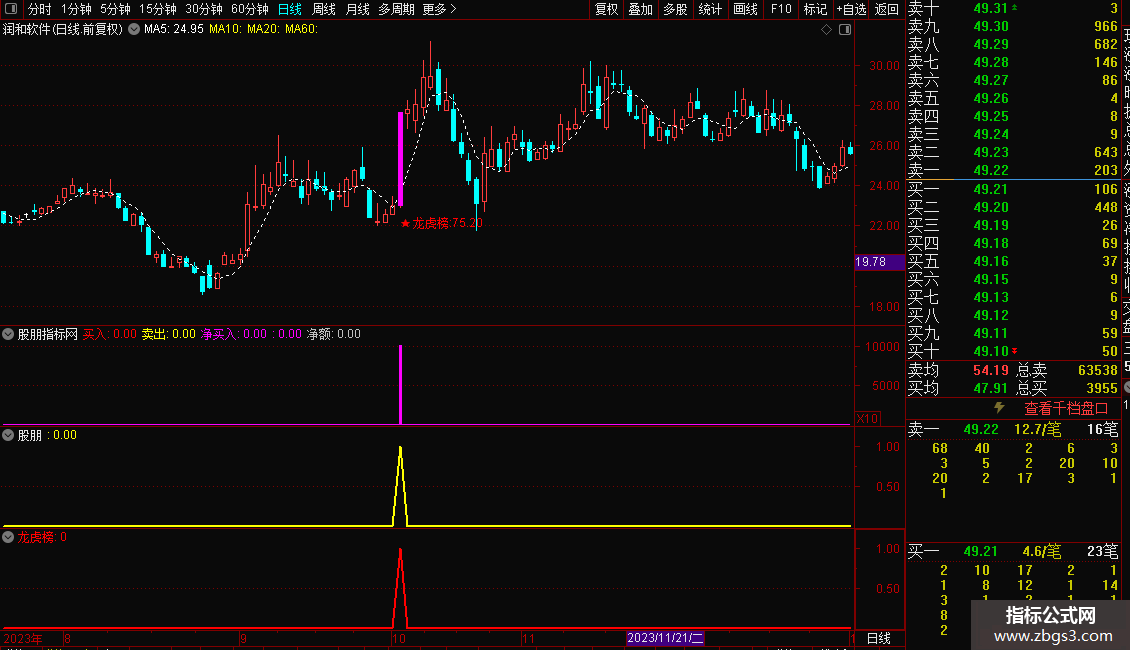The height and width of the screenshot is (650, 1130).
Task: Switch to 月线 monthly chart
Action: 357,9
